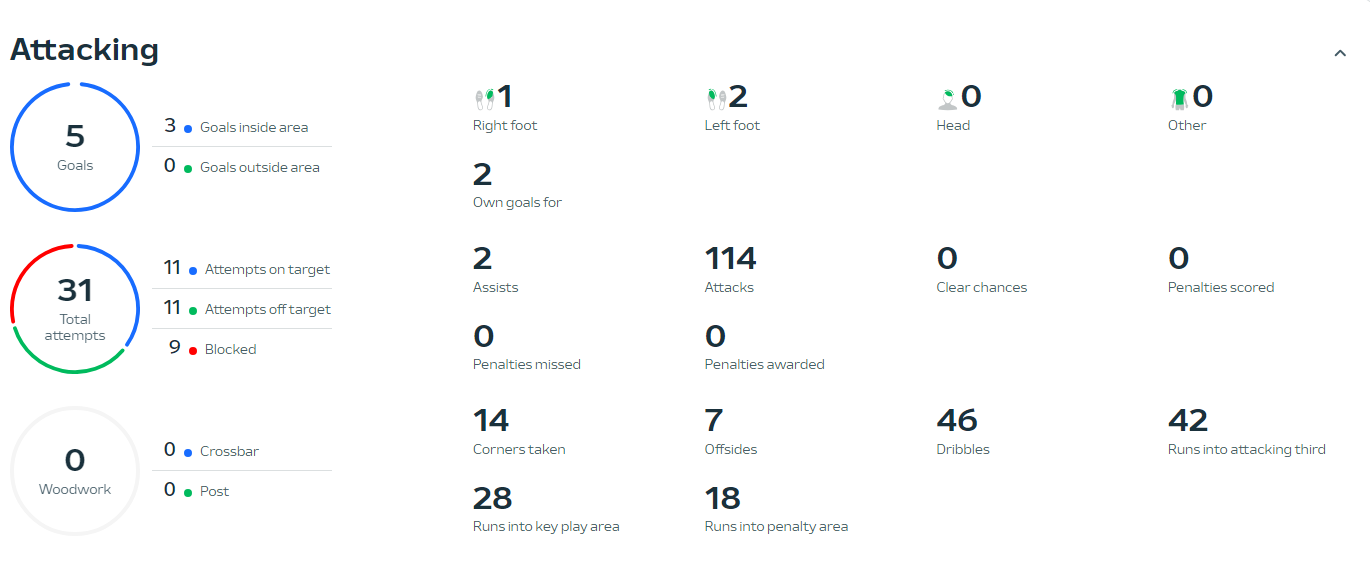The height and width of the screenshot is (587, 1370).
Task: Click the Left foot goals icon
Action: pos(716,98)
